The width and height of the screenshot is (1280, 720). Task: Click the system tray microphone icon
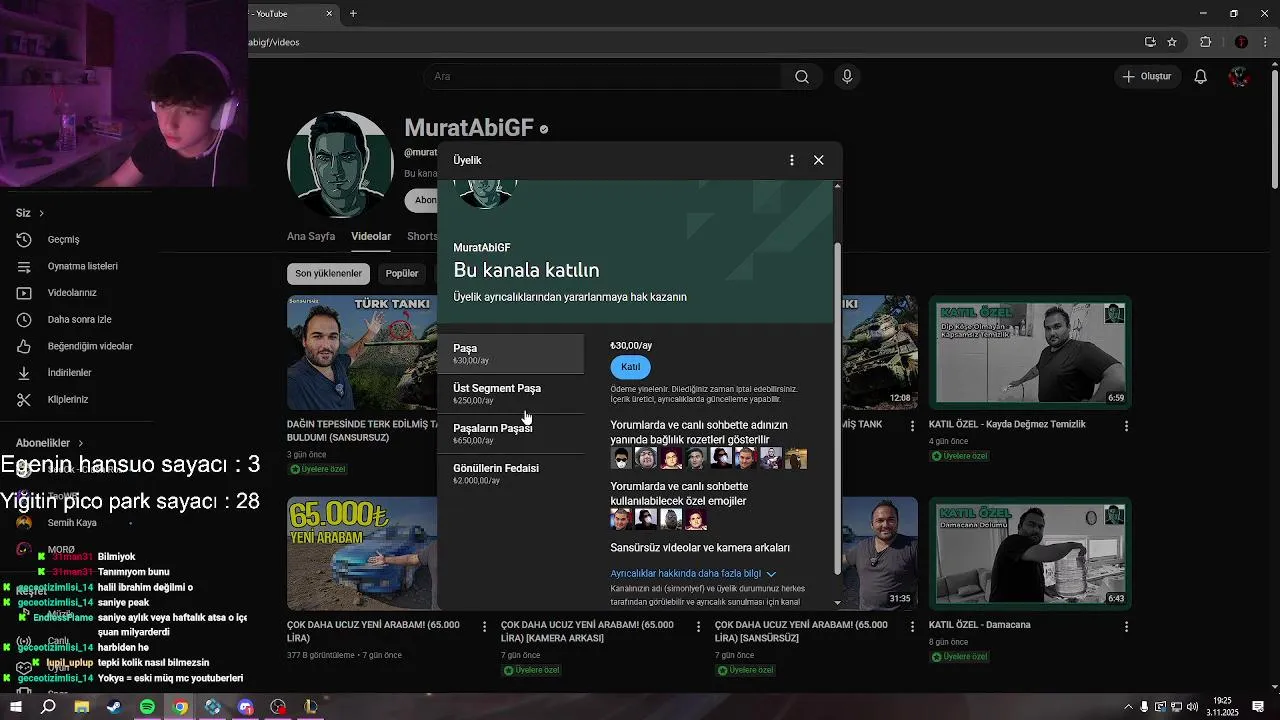1144,707
